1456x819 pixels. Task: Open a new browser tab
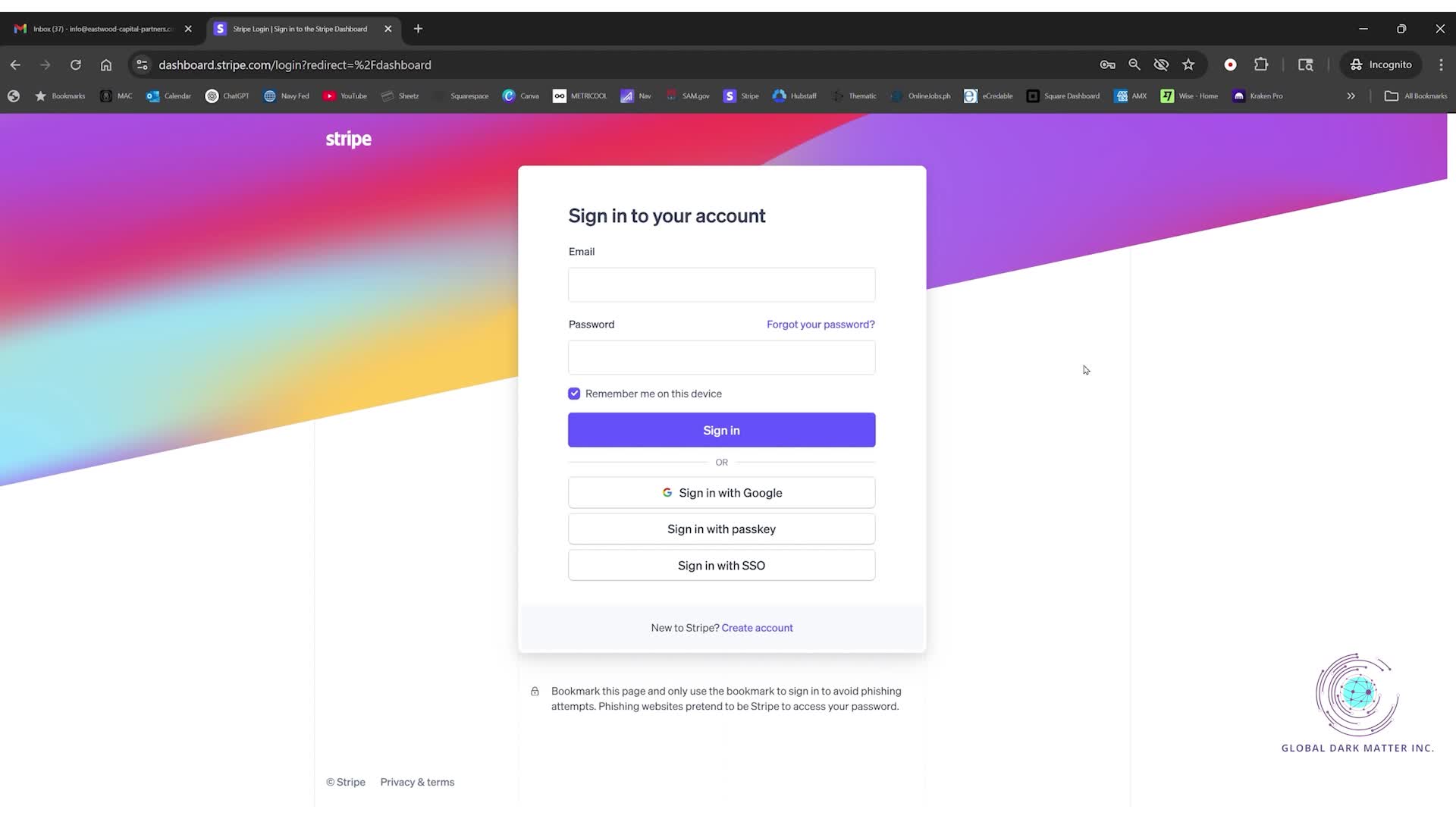418,29
